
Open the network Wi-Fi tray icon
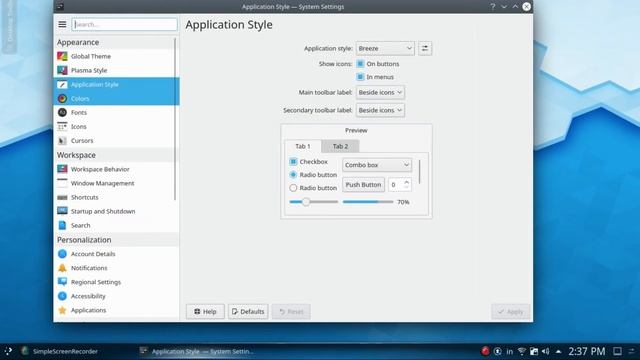[x=521, y=351]
